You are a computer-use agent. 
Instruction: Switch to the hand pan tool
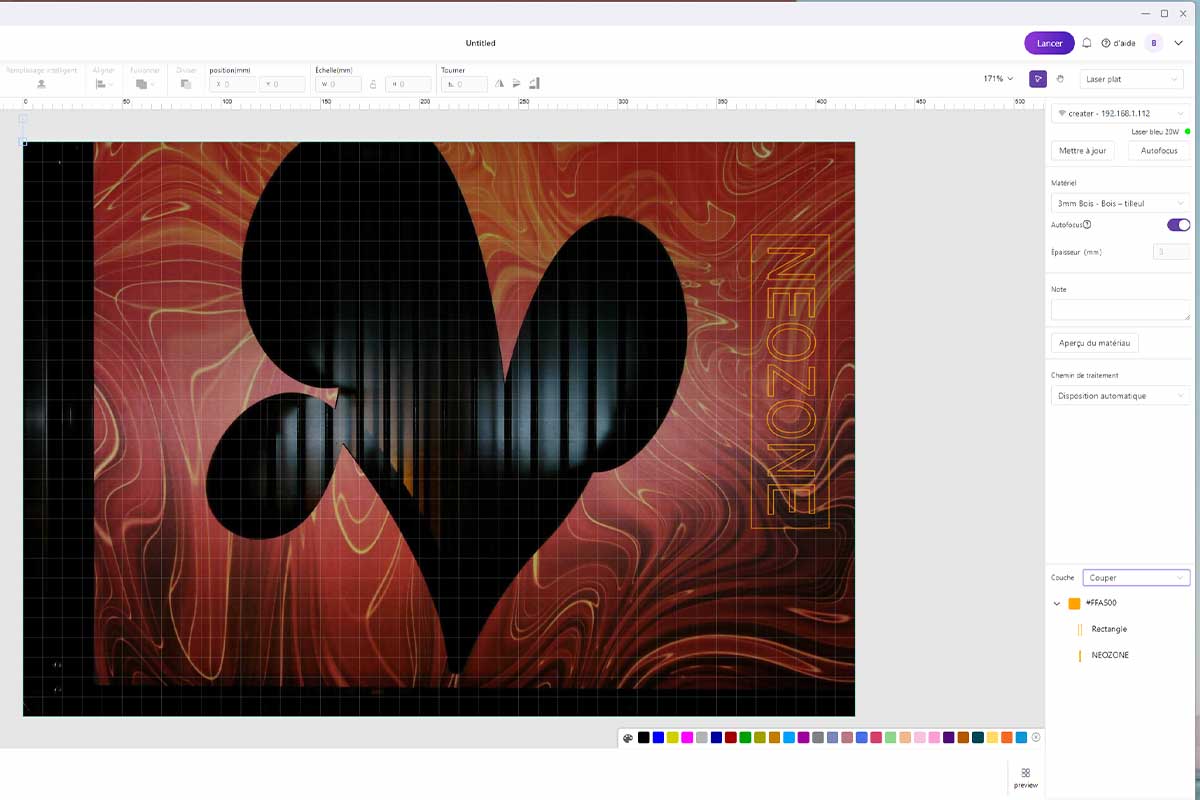tap(1061, 78)
